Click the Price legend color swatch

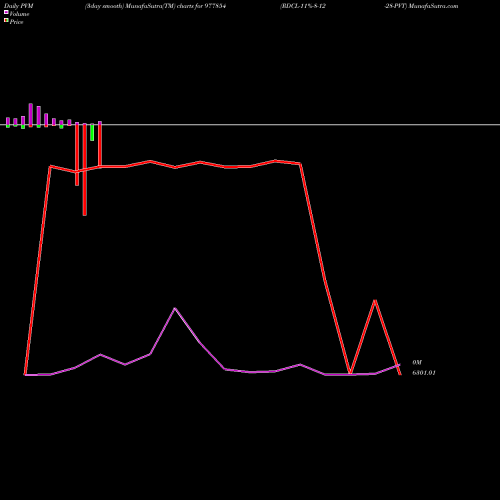click(6, 20)
